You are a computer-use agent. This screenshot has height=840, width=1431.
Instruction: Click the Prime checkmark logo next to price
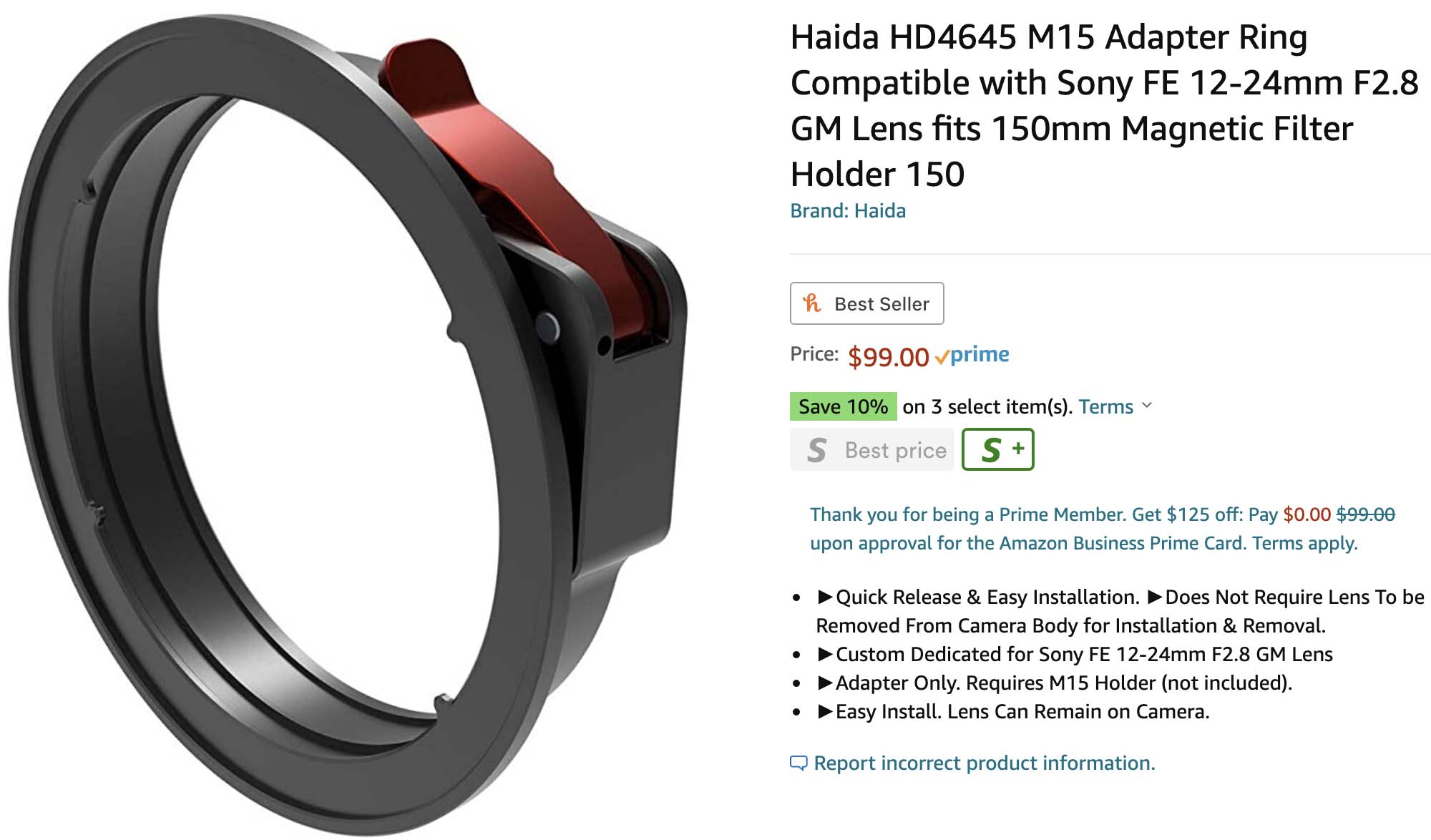coord(972,355)
